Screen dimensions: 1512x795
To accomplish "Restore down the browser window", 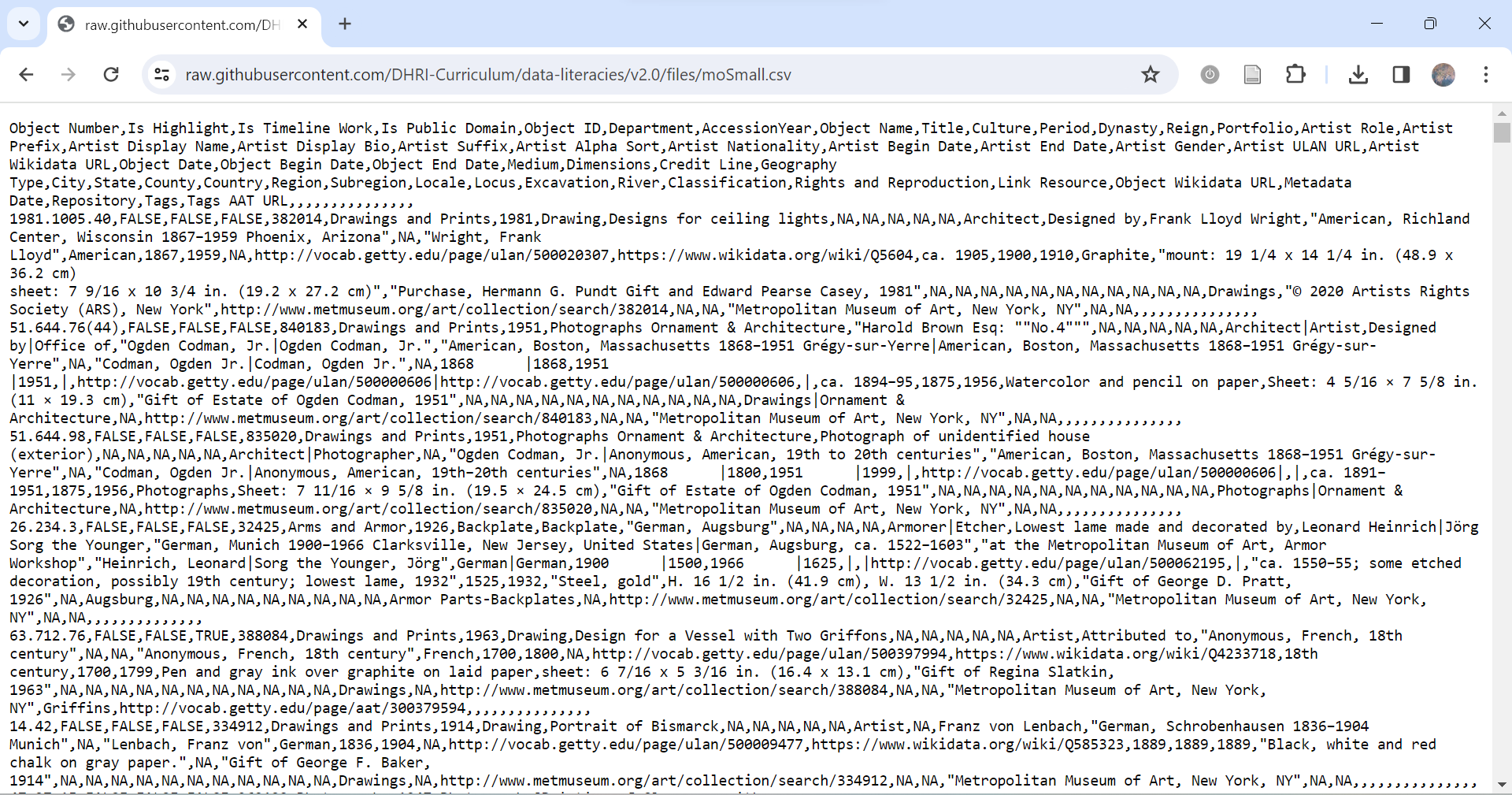I will pyautogui.click(x=1430, y=24).
